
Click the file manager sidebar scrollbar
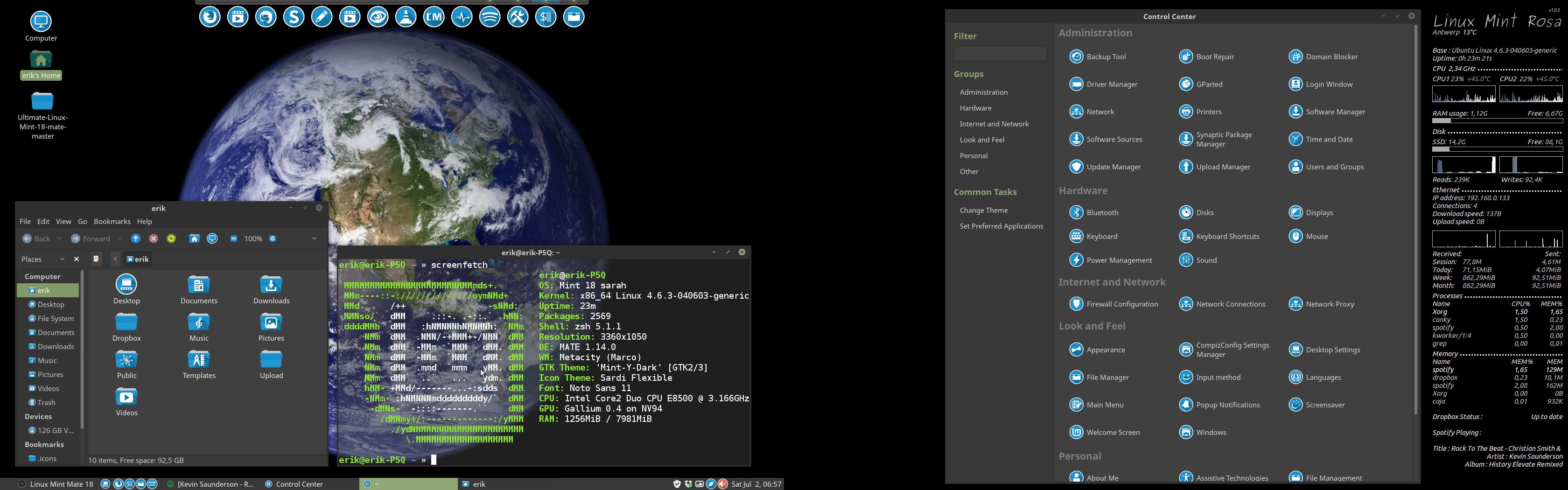pos(82,350)
